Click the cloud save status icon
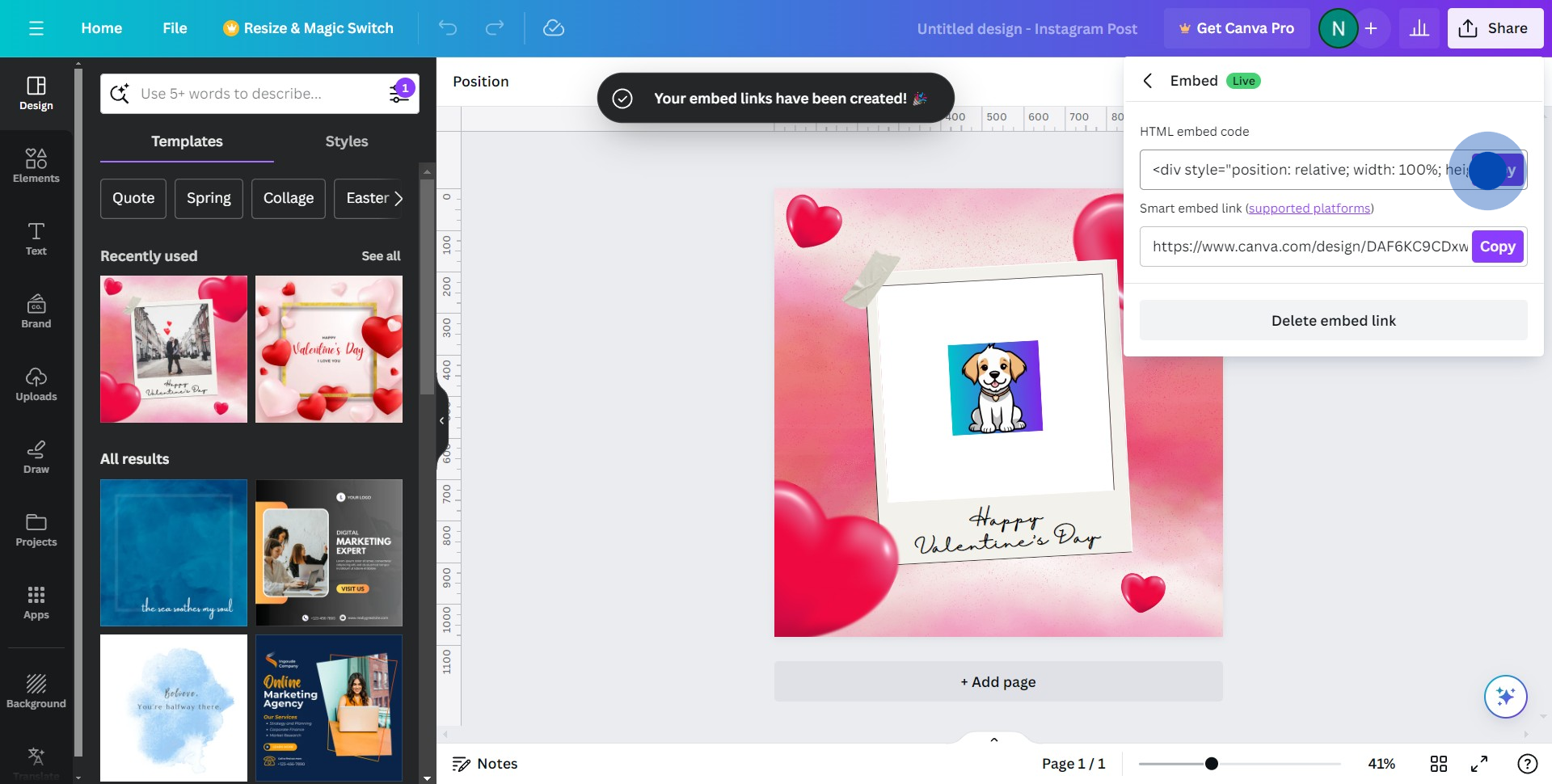 click(x=554, y=28)
